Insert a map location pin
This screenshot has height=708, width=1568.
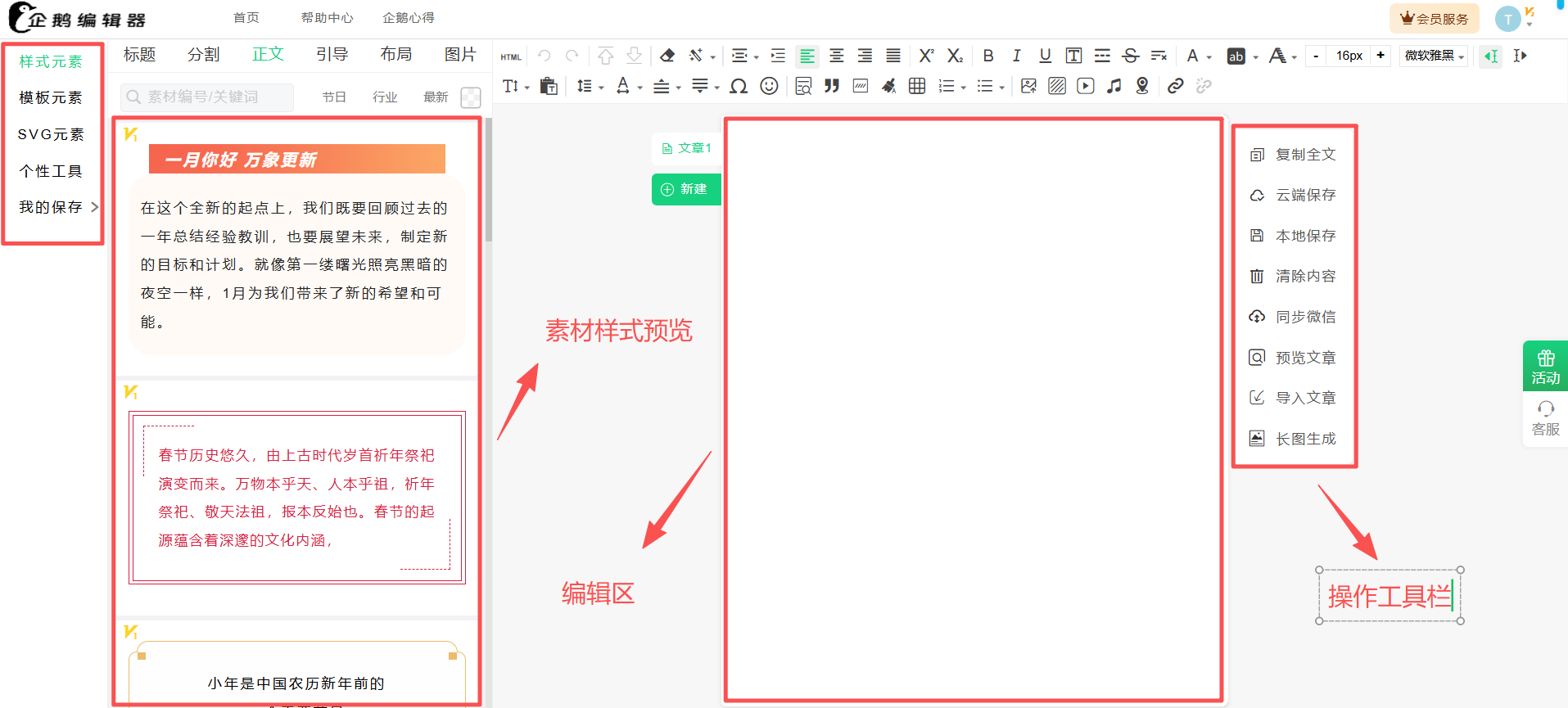click(x=1142, y=86)
